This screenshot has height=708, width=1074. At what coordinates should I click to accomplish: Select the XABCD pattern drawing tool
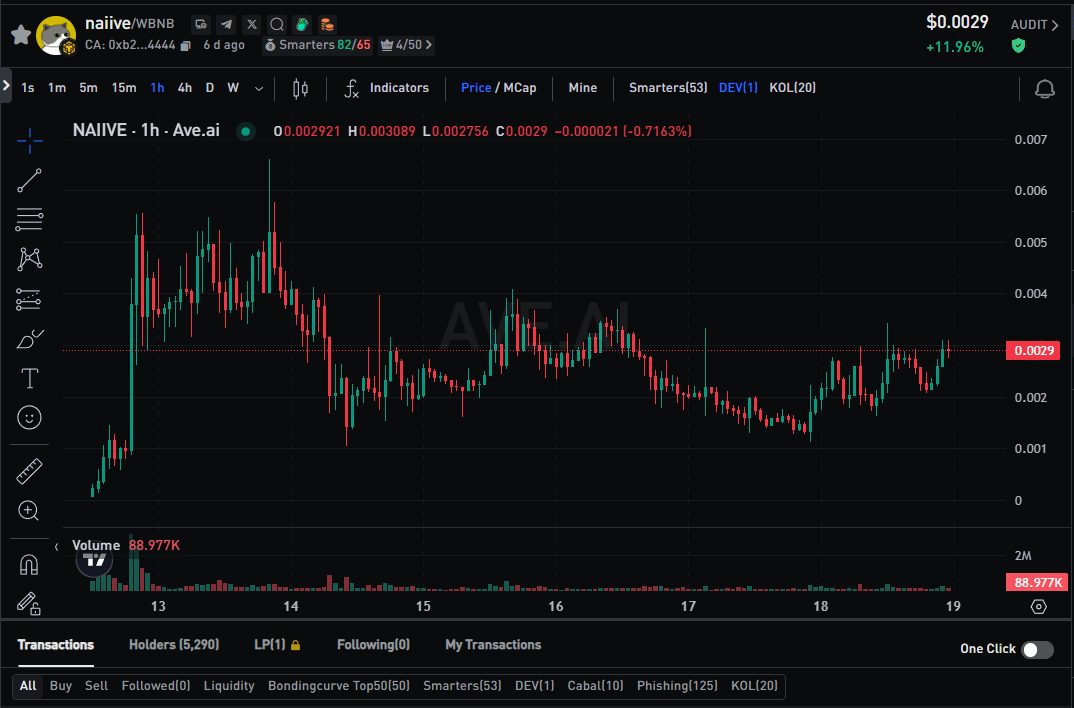click(29, 259)
